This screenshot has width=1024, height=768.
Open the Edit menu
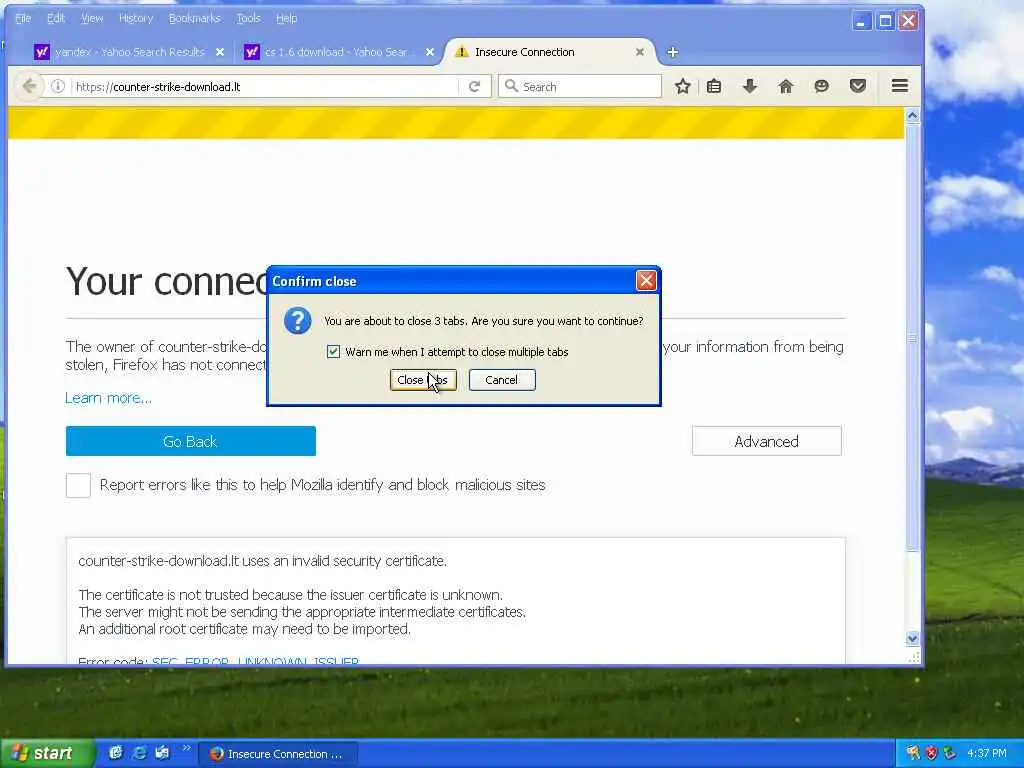pyautogui.click(x=56, y=18)
